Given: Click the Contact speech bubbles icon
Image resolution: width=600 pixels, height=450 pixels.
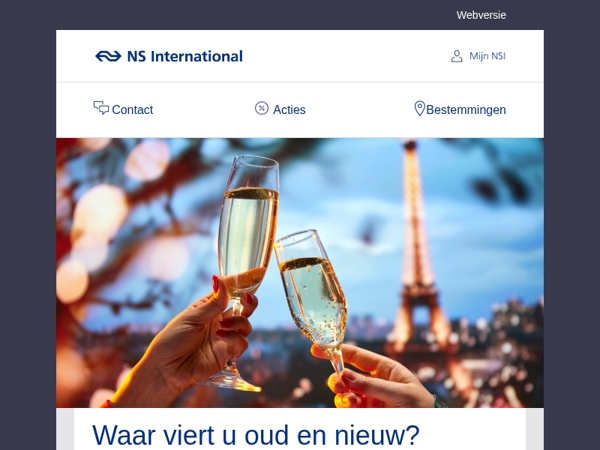Looking at the screenshot, I should tap(101, 108).
